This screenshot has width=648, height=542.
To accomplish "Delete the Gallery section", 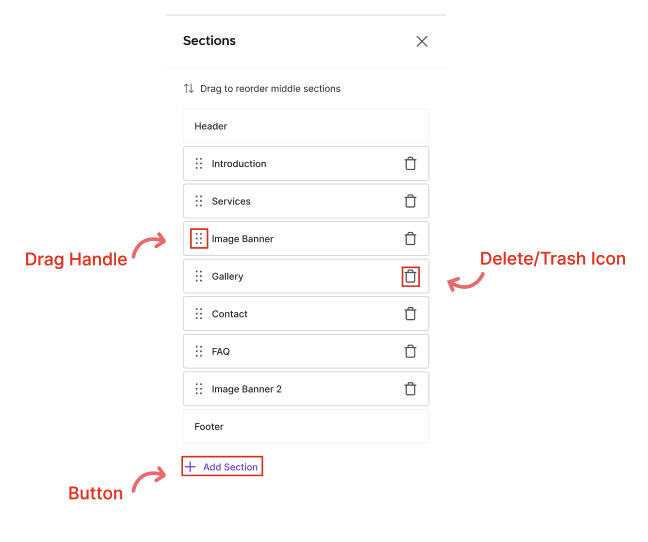I will pos(410,276).
